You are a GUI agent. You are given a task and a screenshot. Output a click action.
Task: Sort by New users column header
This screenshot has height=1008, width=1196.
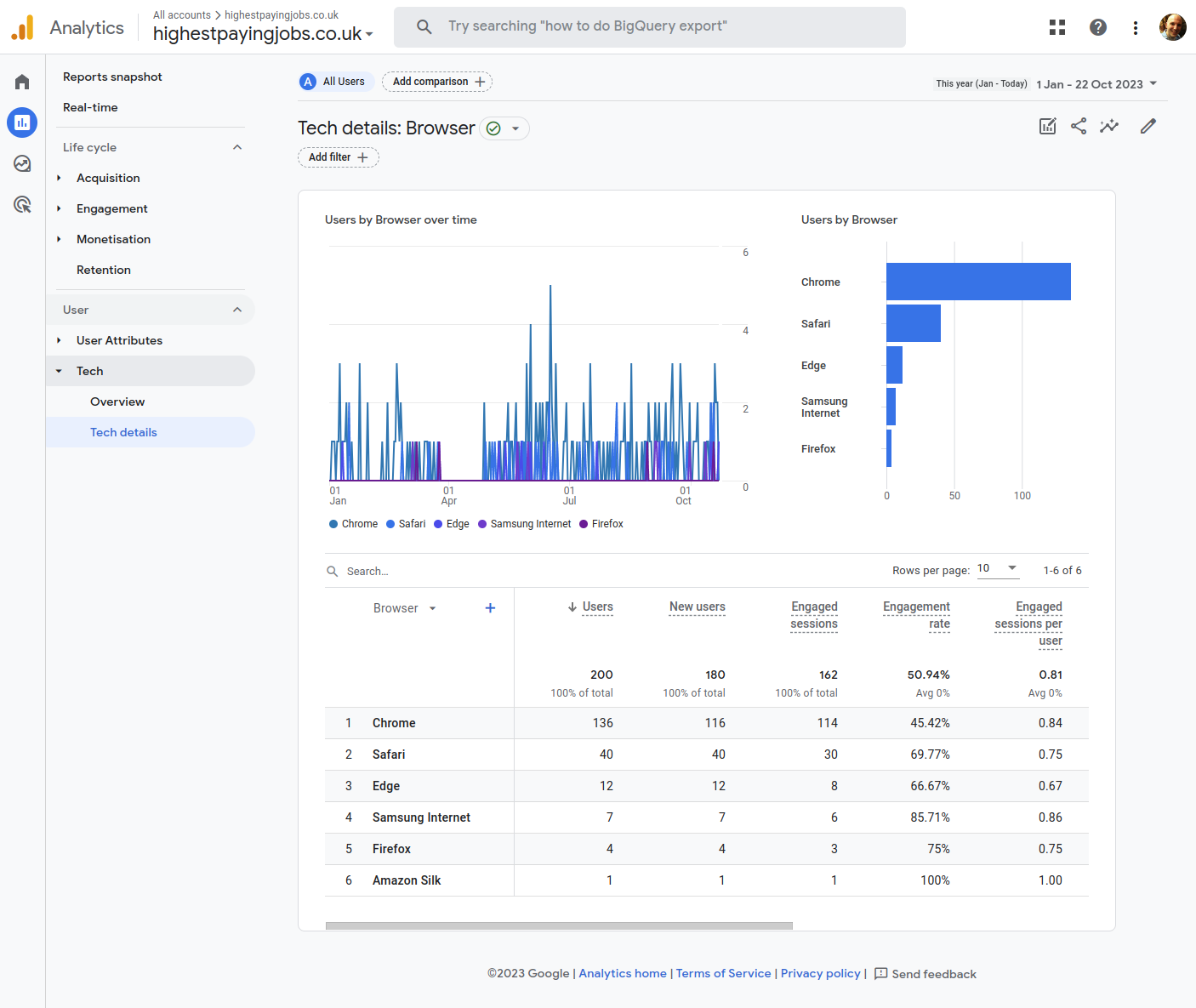tap(698, 607)
